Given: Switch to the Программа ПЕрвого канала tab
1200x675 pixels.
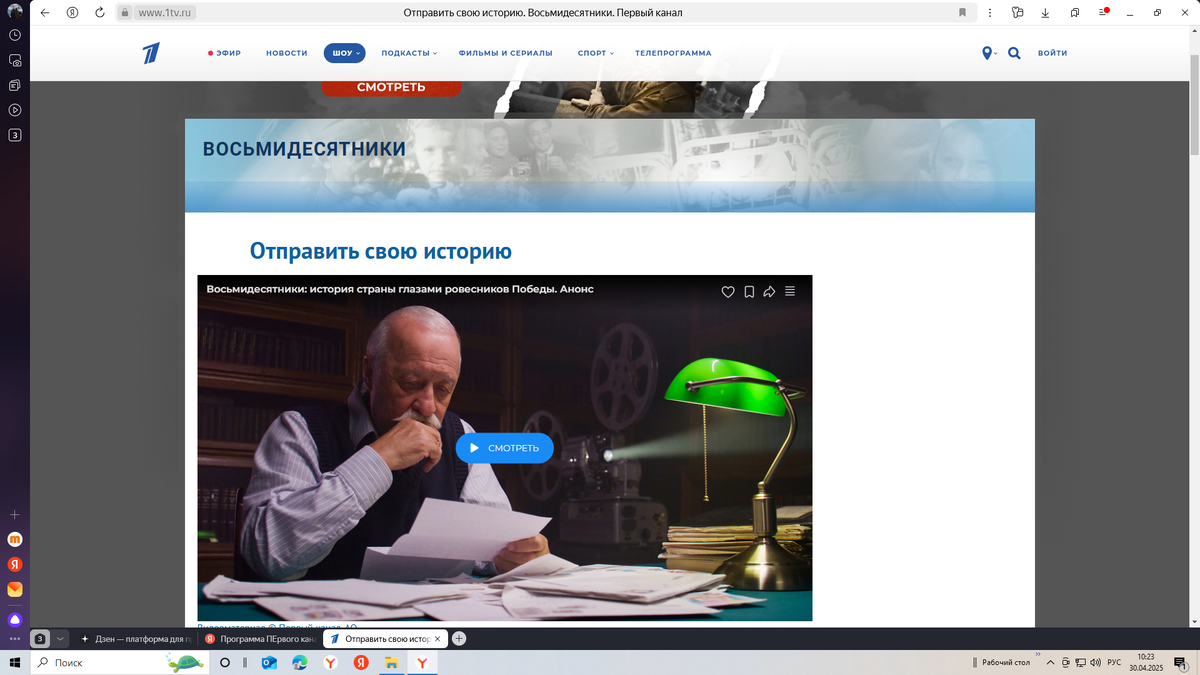Looking at the screenshot, I should [x=264, y=638].
